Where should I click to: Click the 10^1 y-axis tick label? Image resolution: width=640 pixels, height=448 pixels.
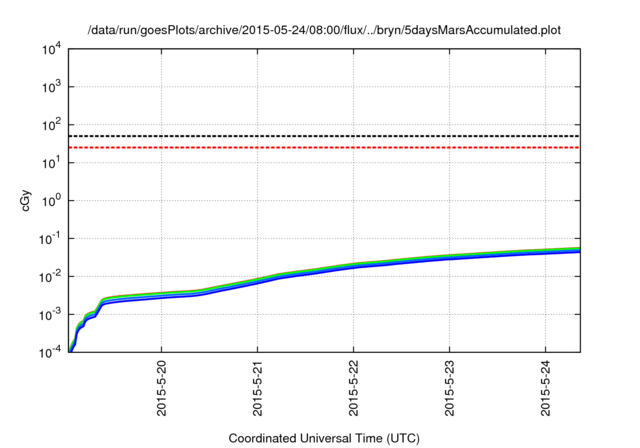click(51, 163)
